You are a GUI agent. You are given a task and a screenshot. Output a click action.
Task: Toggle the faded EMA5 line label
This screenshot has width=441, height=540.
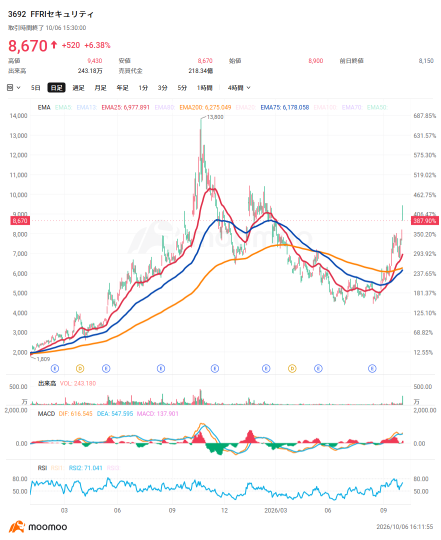(63, 107)
